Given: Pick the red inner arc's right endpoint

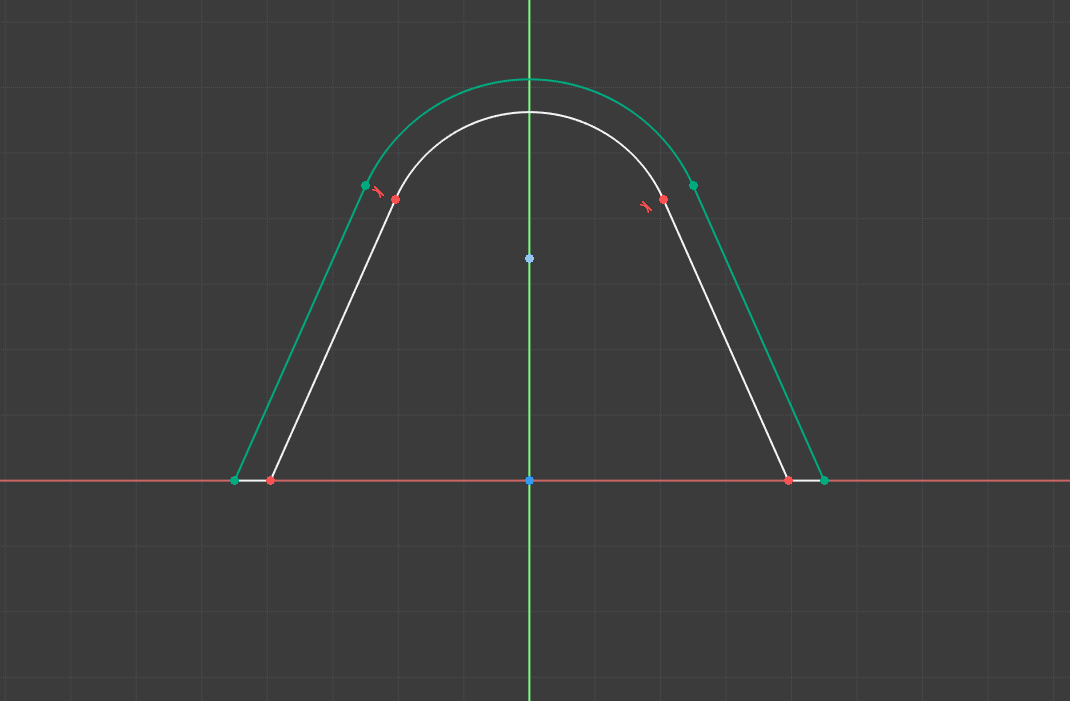Looking at the screenshot, I should tap(663, 200).
